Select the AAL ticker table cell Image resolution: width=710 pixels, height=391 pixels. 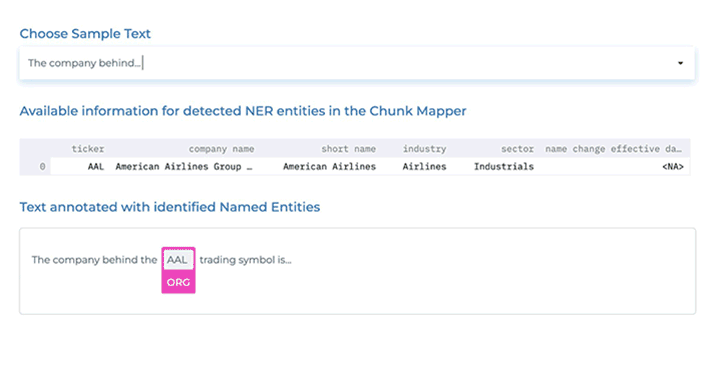pyautogui.click(x=96, y=167)
